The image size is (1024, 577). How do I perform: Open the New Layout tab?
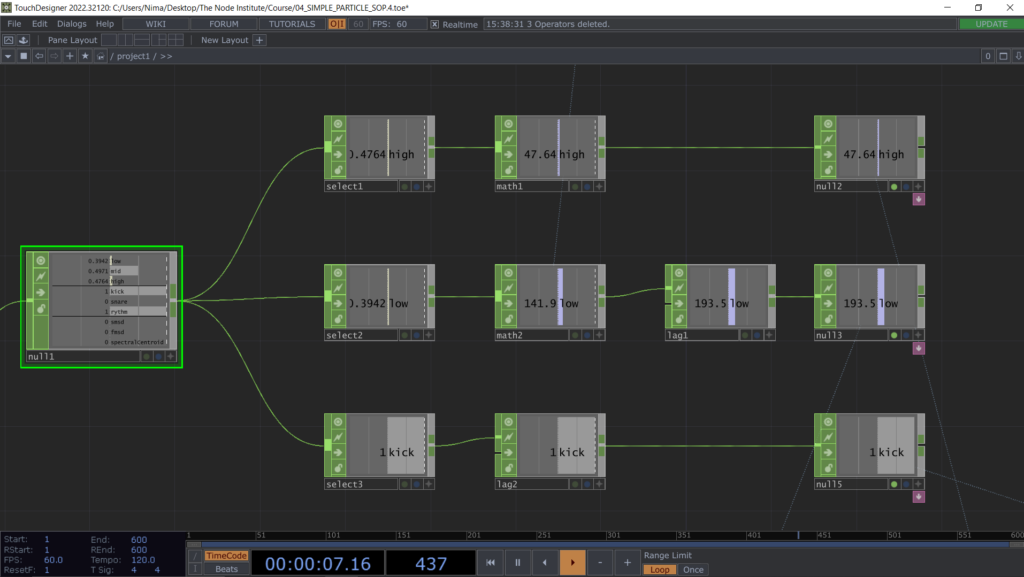[x=225, y=40]
